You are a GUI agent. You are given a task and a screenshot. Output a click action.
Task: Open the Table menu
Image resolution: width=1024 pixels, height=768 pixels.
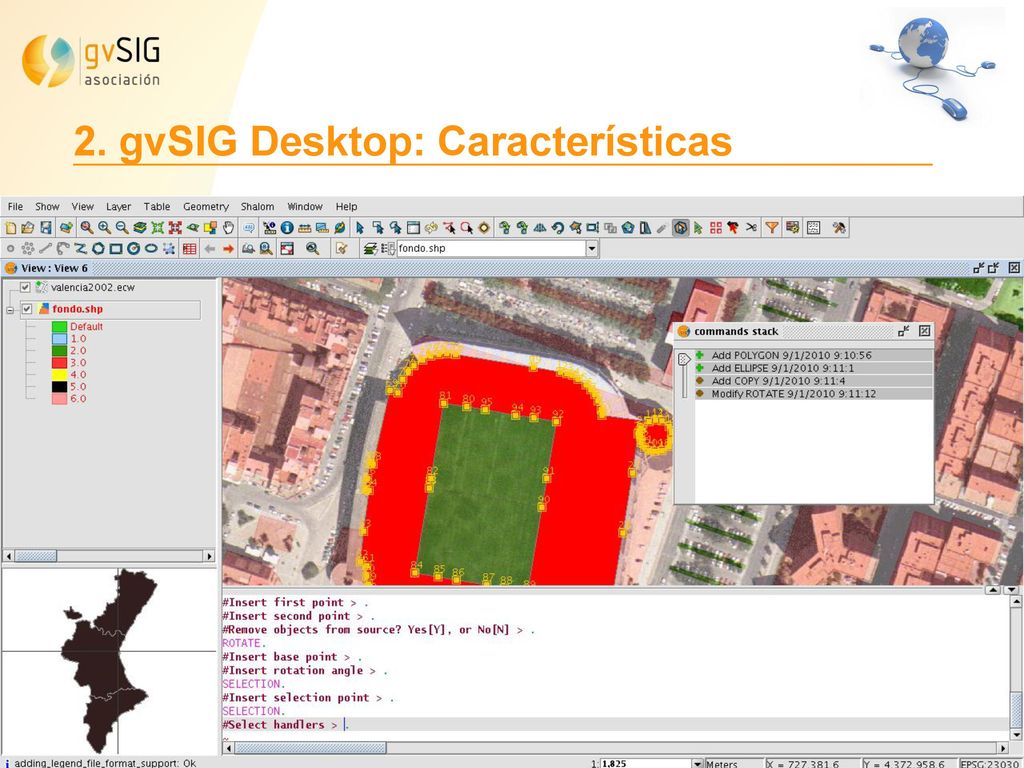[x=157, y=206]
